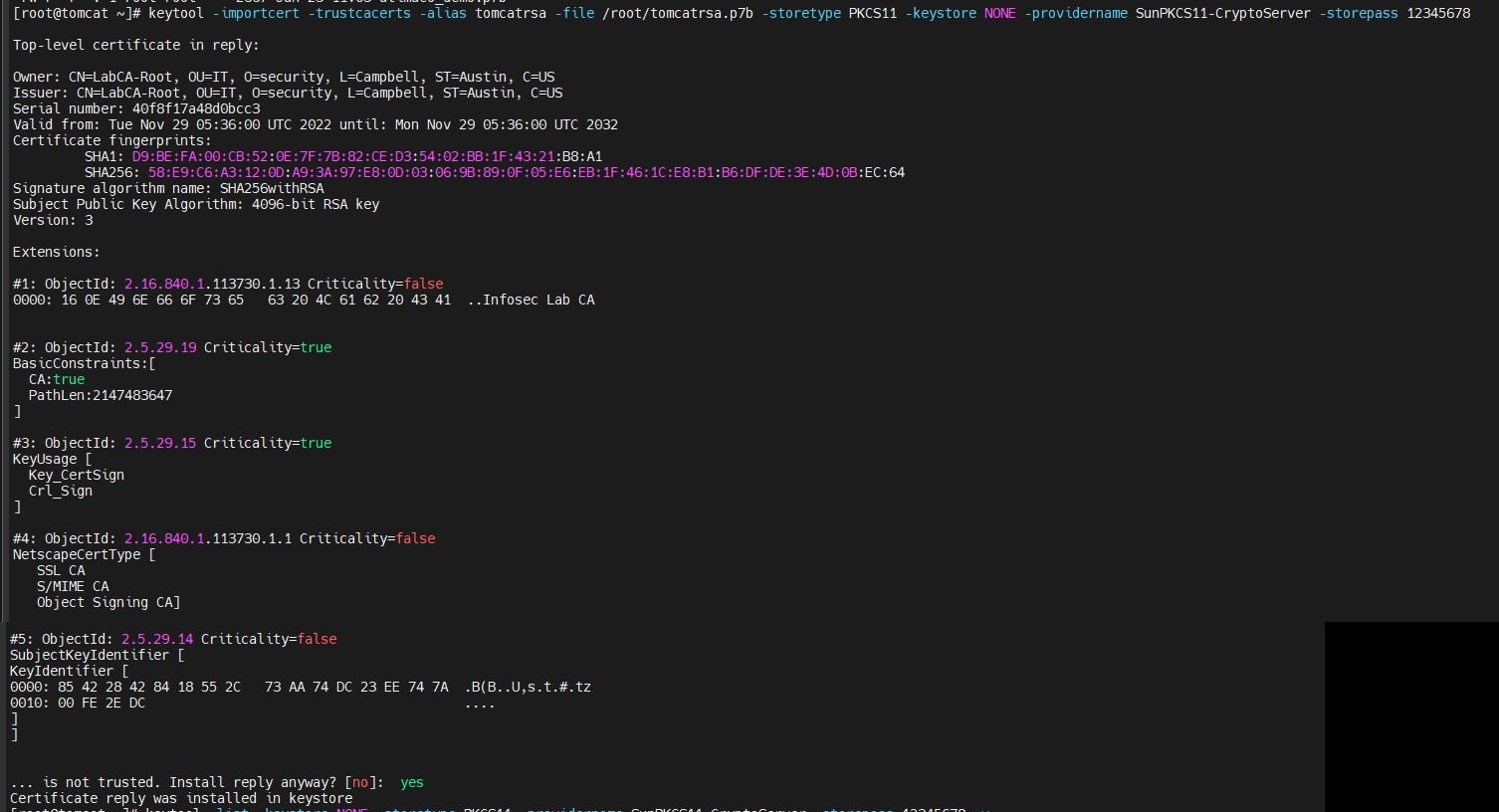The image size is (1499, 812).
Task: Click extension #3 ObjectId 2.5.29.15
Action: tap(172, 443)
